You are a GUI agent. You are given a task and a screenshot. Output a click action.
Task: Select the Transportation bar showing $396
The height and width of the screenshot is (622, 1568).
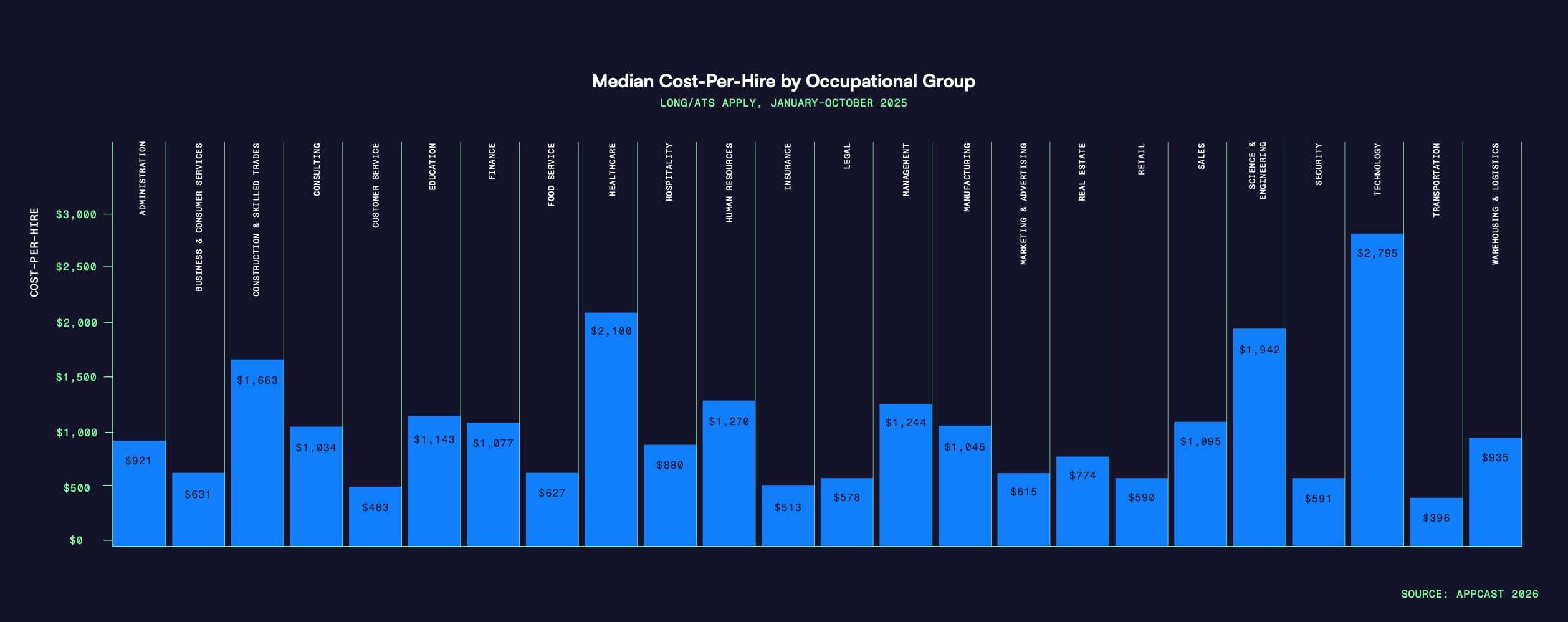click(x=1436, y=522)
